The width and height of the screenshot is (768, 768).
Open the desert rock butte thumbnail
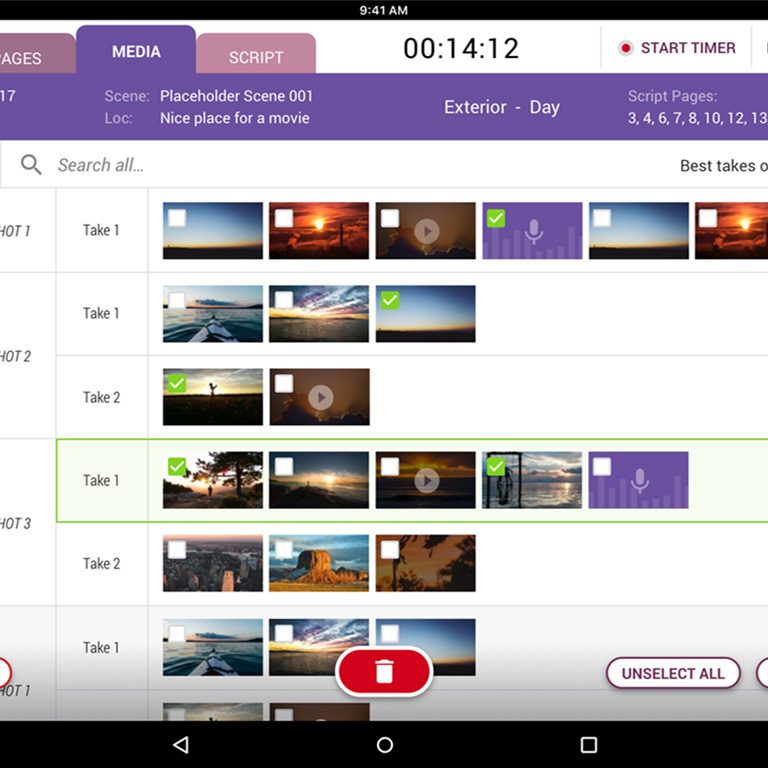click(x=319, y=563)
